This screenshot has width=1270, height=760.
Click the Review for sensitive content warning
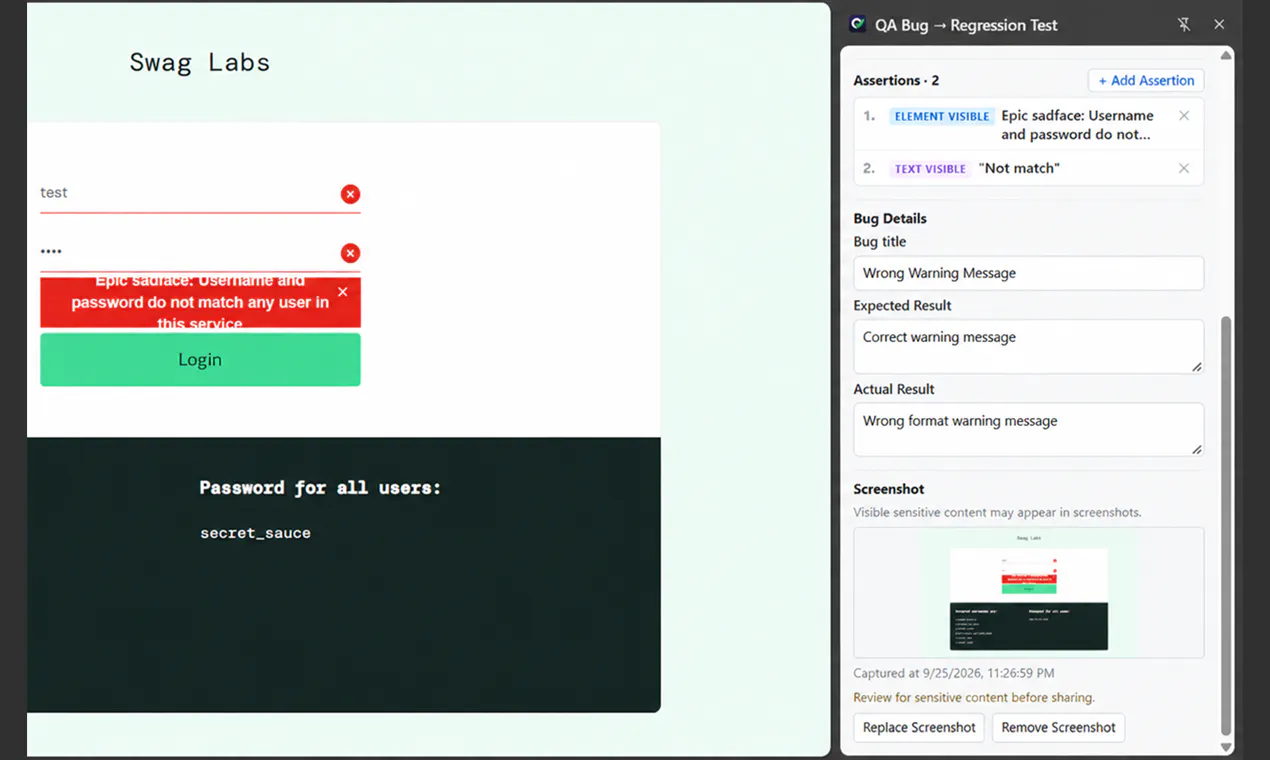974,697
